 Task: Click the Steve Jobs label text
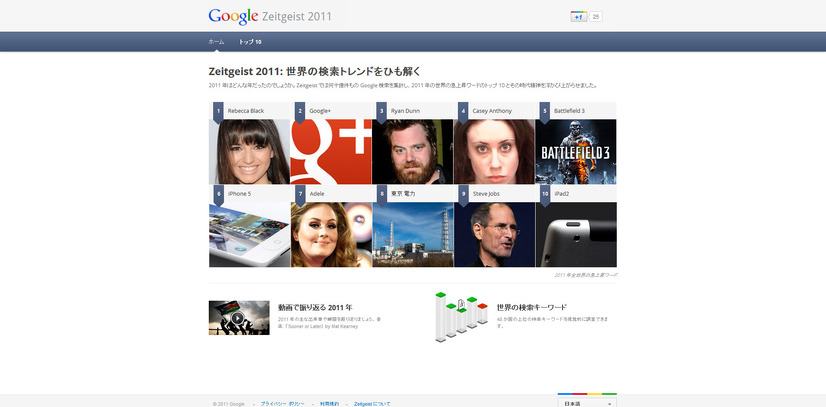486,194
